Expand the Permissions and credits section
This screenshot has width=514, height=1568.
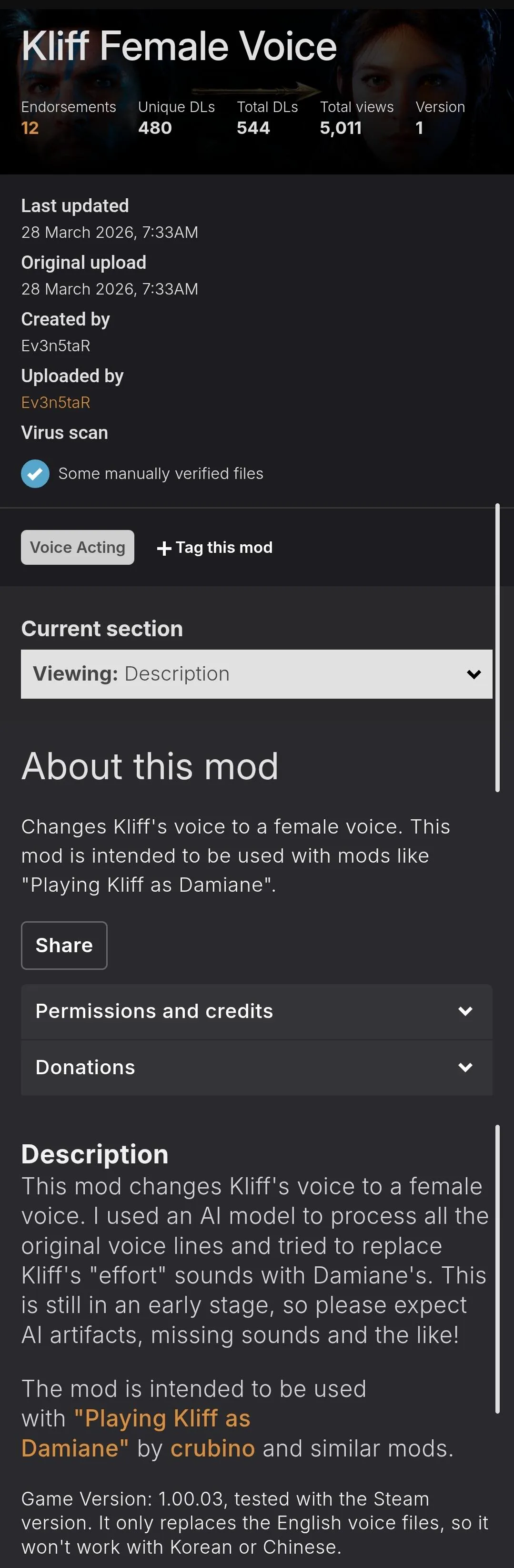coord(256,1011)
